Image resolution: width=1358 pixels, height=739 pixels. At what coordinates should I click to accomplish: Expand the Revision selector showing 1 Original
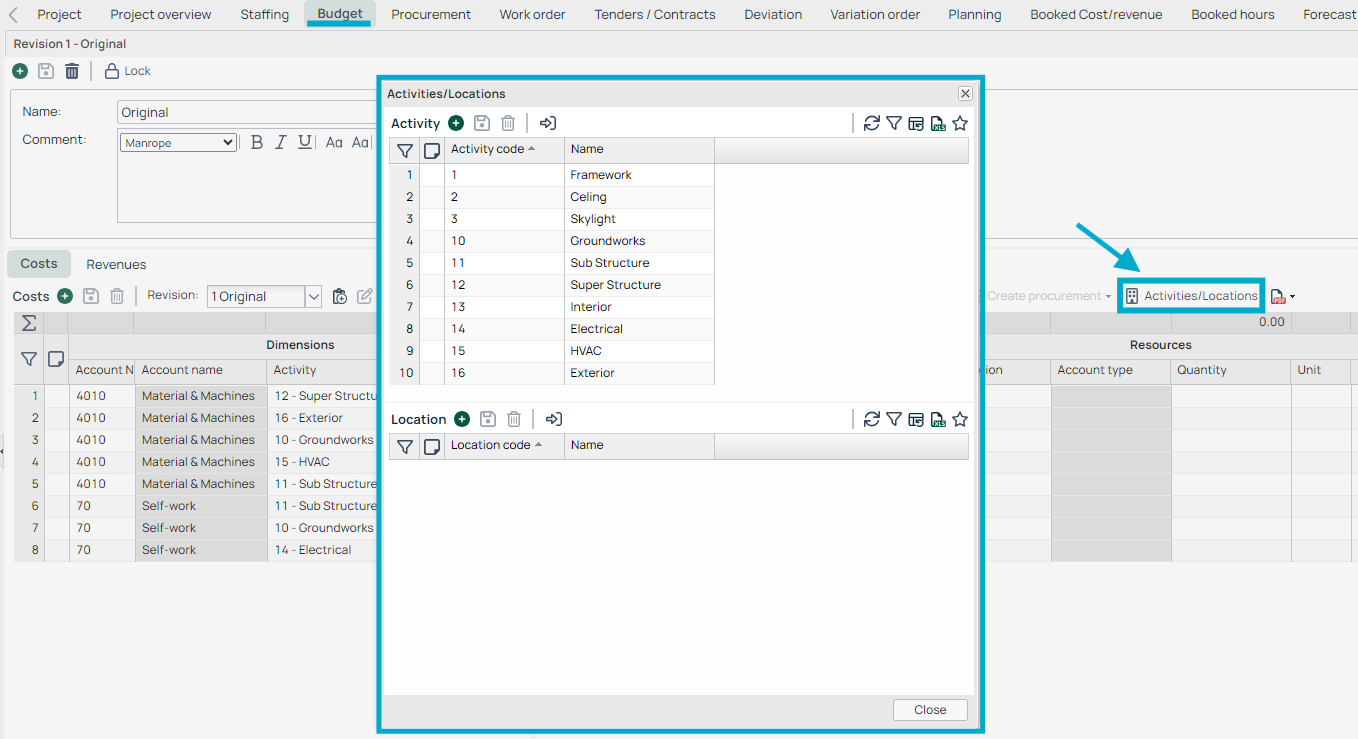pos(313,296)
